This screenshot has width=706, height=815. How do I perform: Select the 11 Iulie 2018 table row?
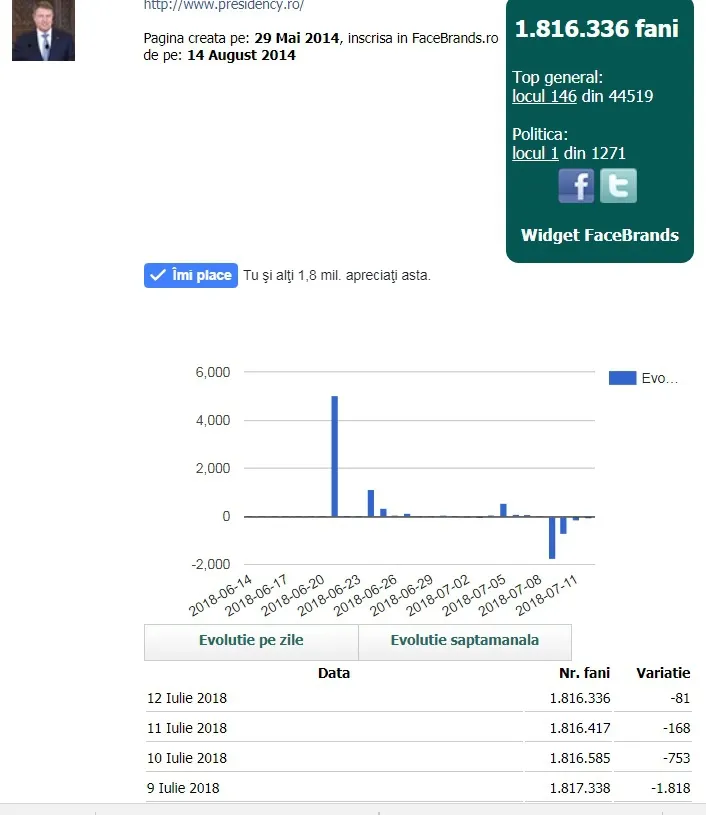(419, 728)
